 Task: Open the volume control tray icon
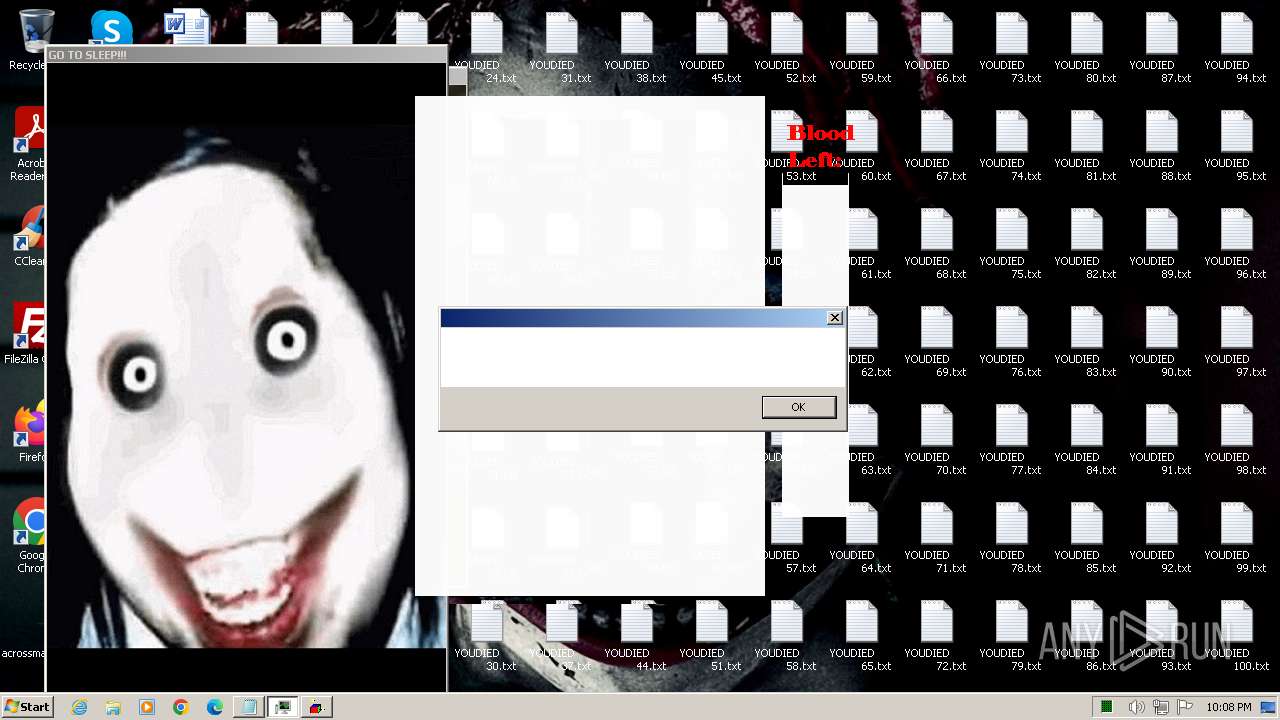tap(1137, 707)
